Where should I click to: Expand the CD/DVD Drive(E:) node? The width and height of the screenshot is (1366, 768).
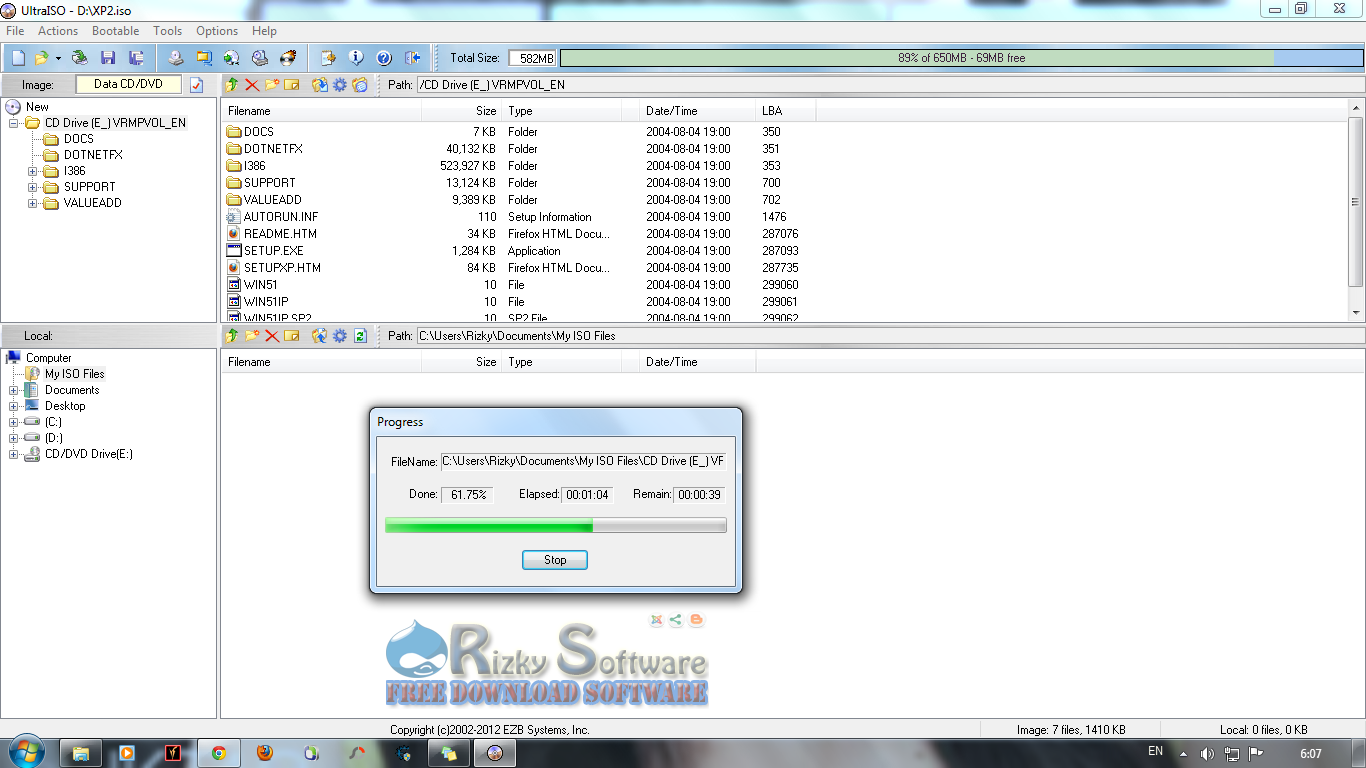[14, 454]
